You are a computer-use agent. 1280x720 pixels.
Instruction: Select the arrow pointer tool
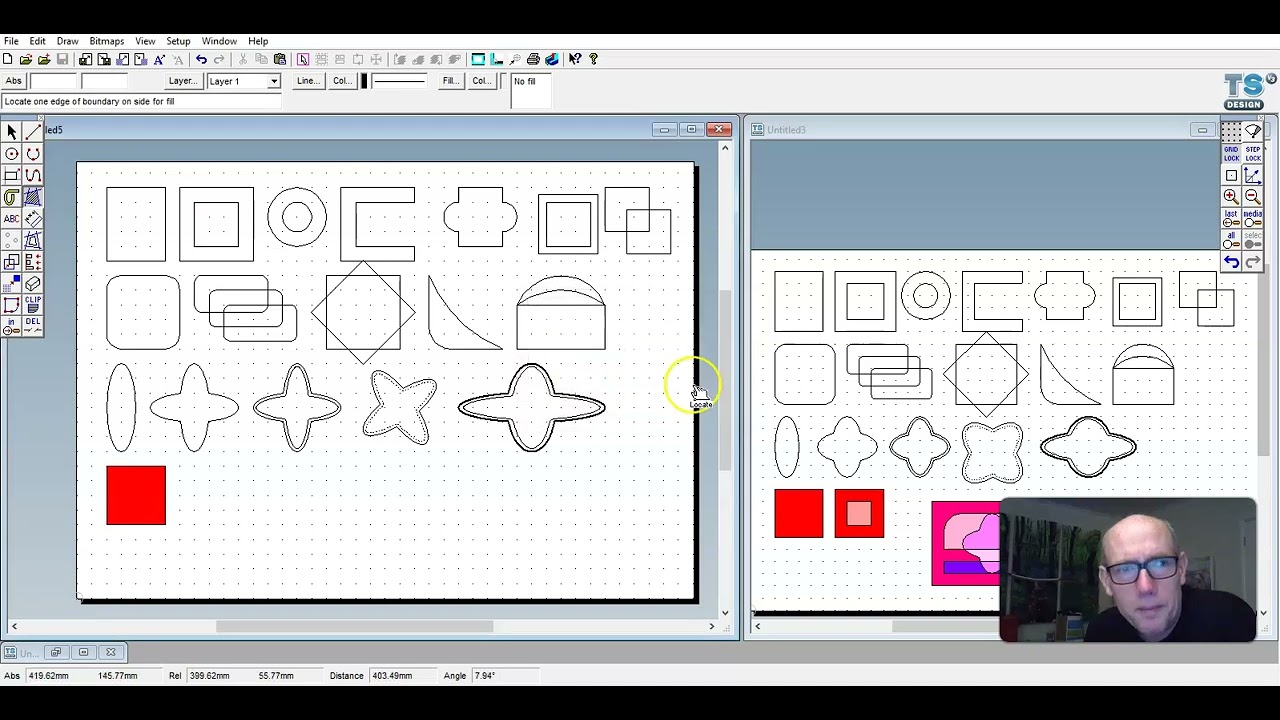[x=12, y=132]
